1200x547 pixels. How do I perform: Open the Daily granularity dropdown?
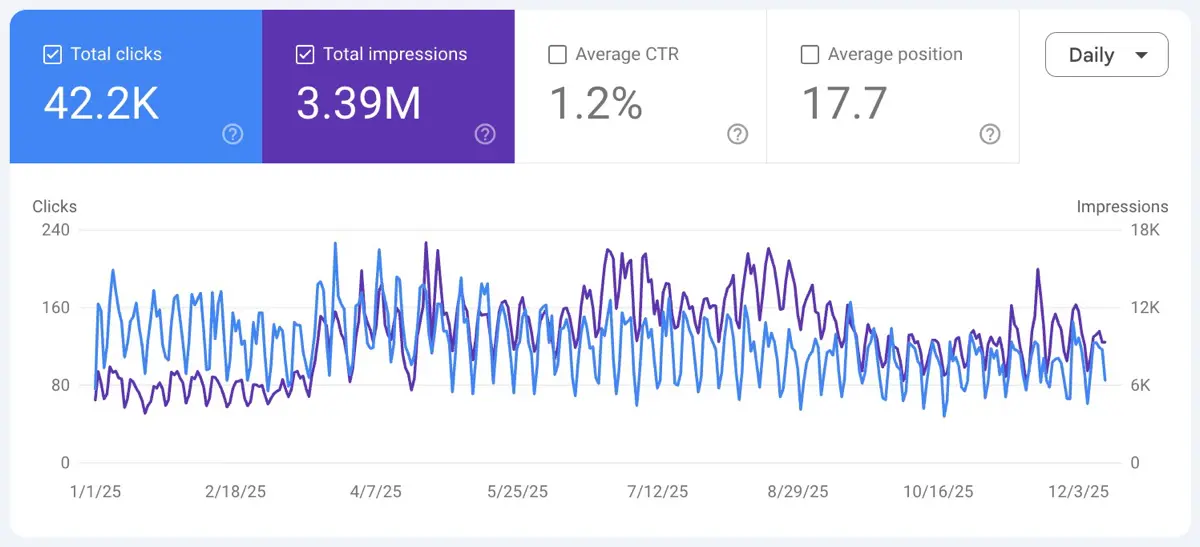coord(1106,55)
